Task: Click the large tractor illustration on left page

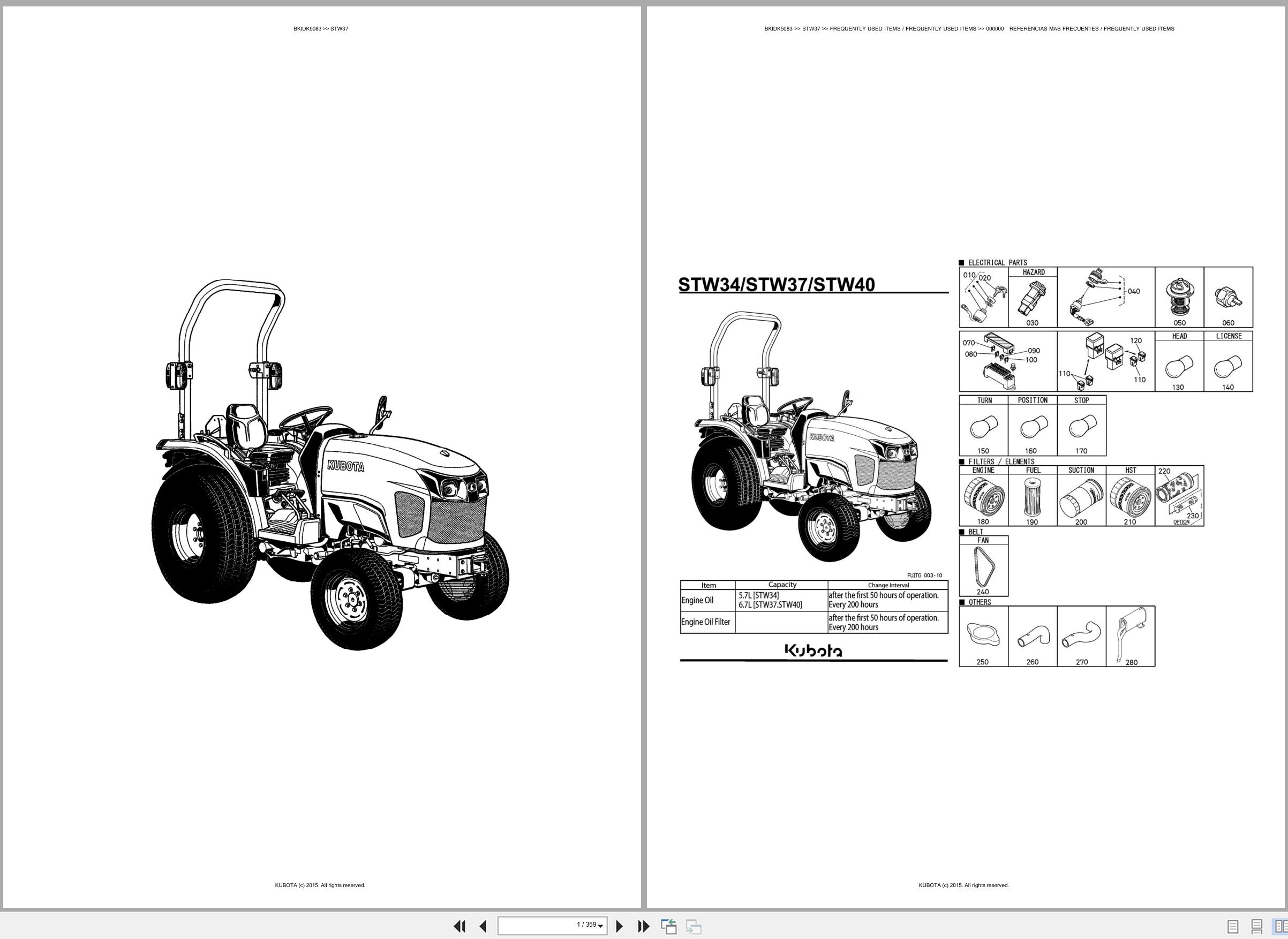Action: coord(330,465)
